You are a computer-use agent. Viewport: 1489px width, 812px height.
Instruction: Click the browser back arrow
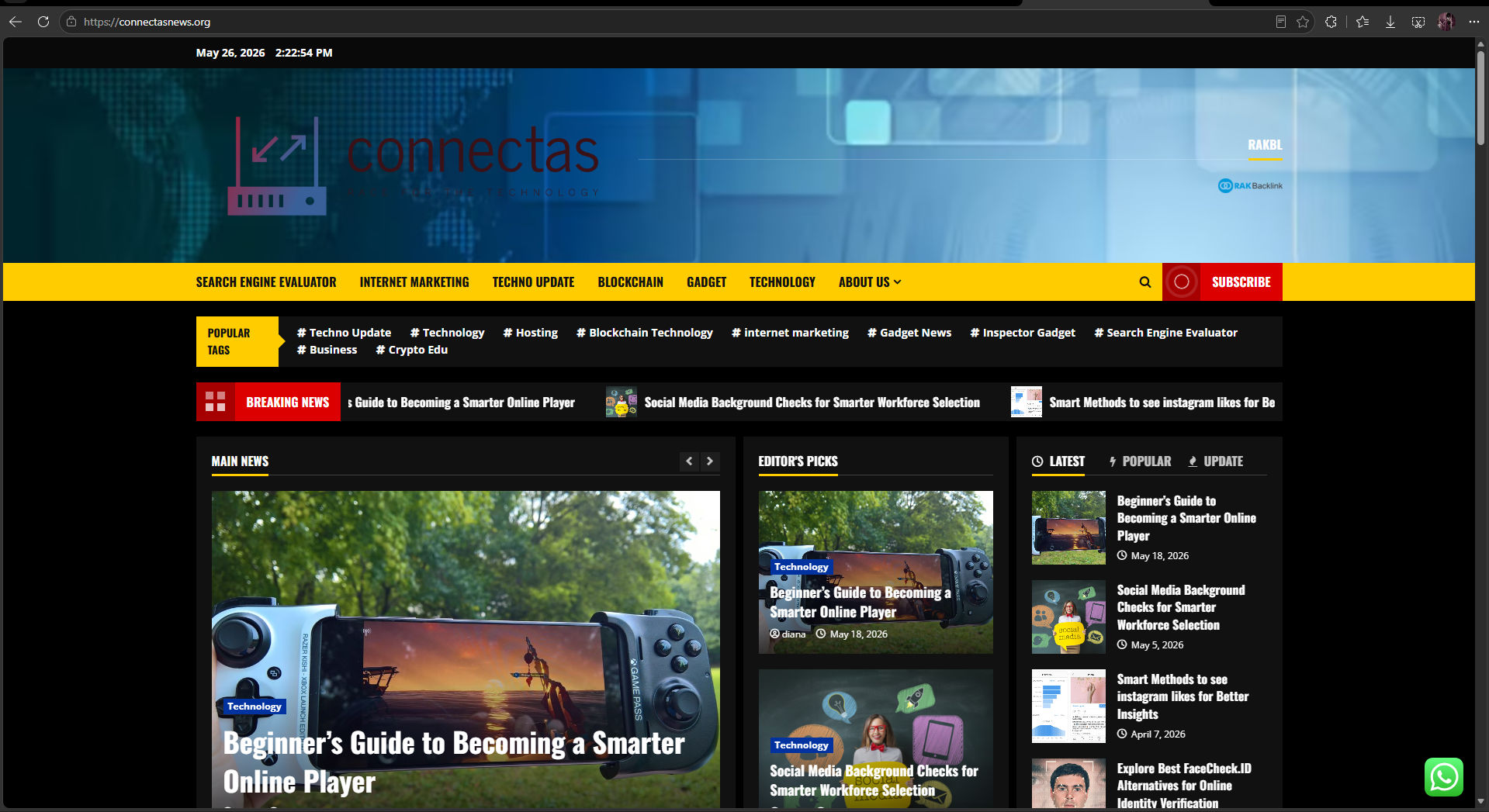click(16, 22)
